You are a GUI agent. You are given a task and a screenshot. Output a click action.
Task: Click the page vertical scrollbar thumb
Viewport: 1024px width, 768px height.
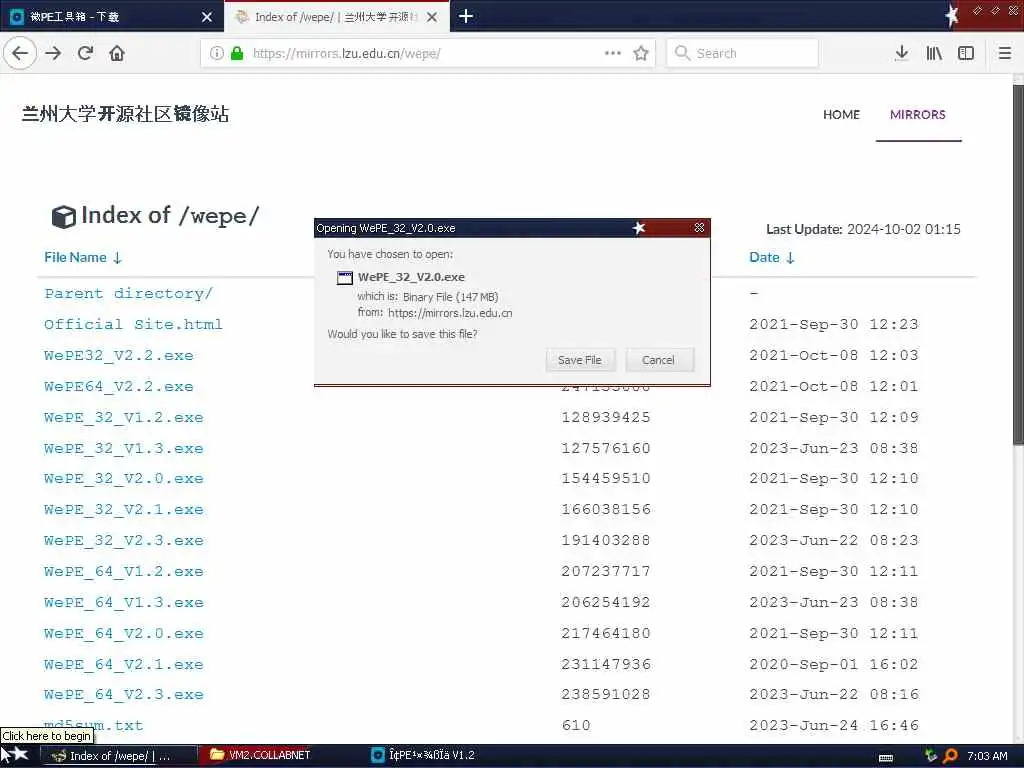point(1018,264)
